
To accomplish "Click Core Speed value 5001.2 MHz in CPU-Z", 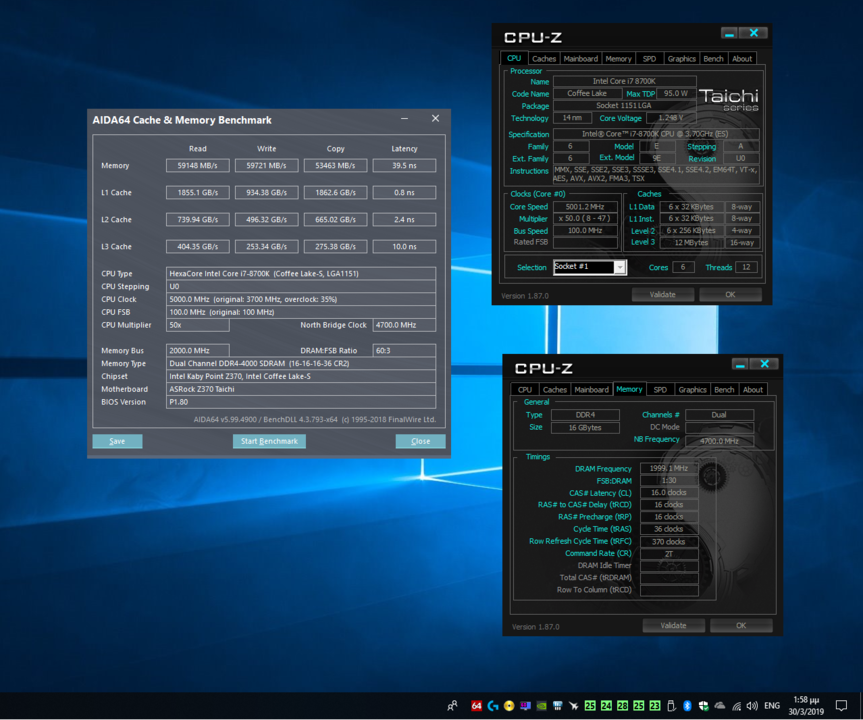I will [585, 206].
